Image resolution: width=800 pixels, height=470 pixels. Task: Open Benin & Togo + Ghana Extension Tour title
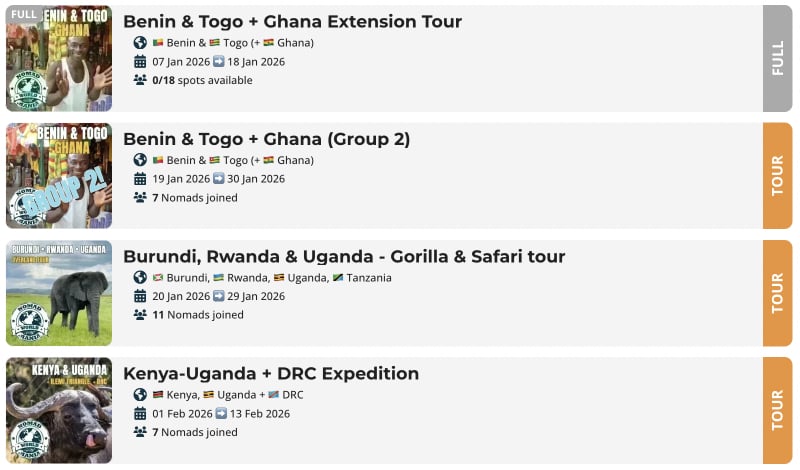tap(292, 22)
